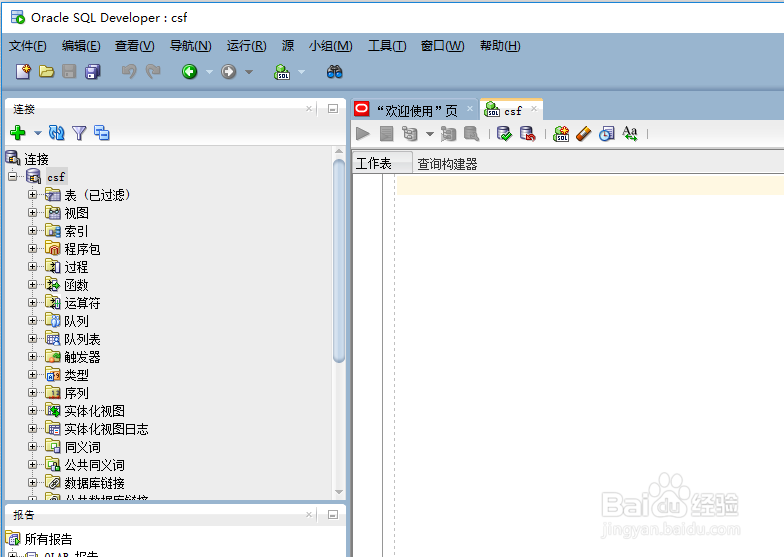Open the Back button dropdown arrow
Image resolution: width=784 pixels, height=557 pixels.
[x=210, y=72]
